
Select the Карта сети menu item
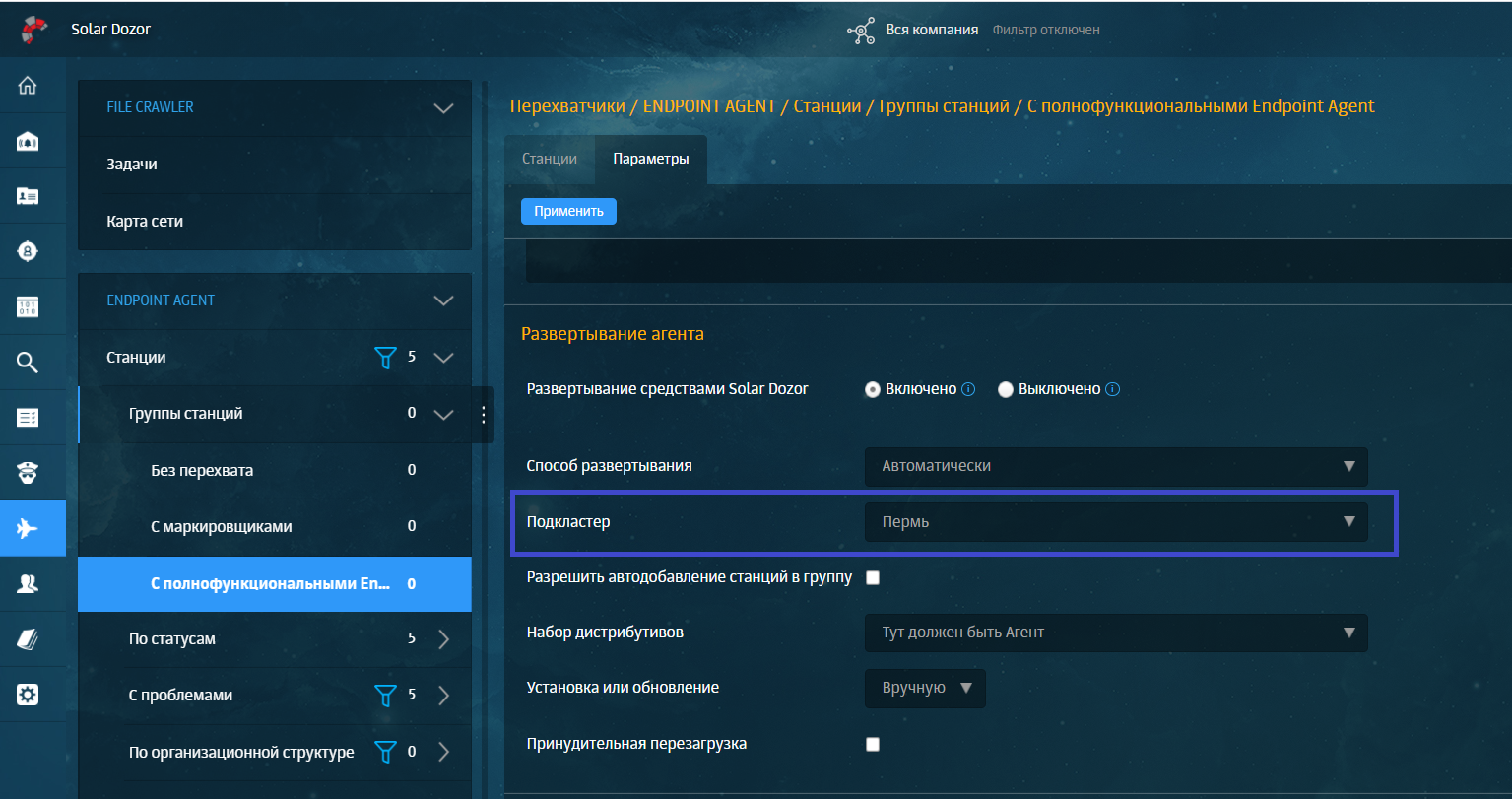click(145, 222)
